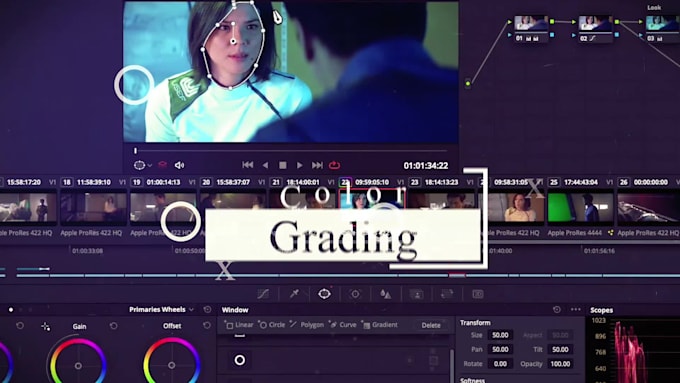The height and width of the screenshot is (383, 680).
Task: Reset the Gain wheel
Action: (114, 325)
